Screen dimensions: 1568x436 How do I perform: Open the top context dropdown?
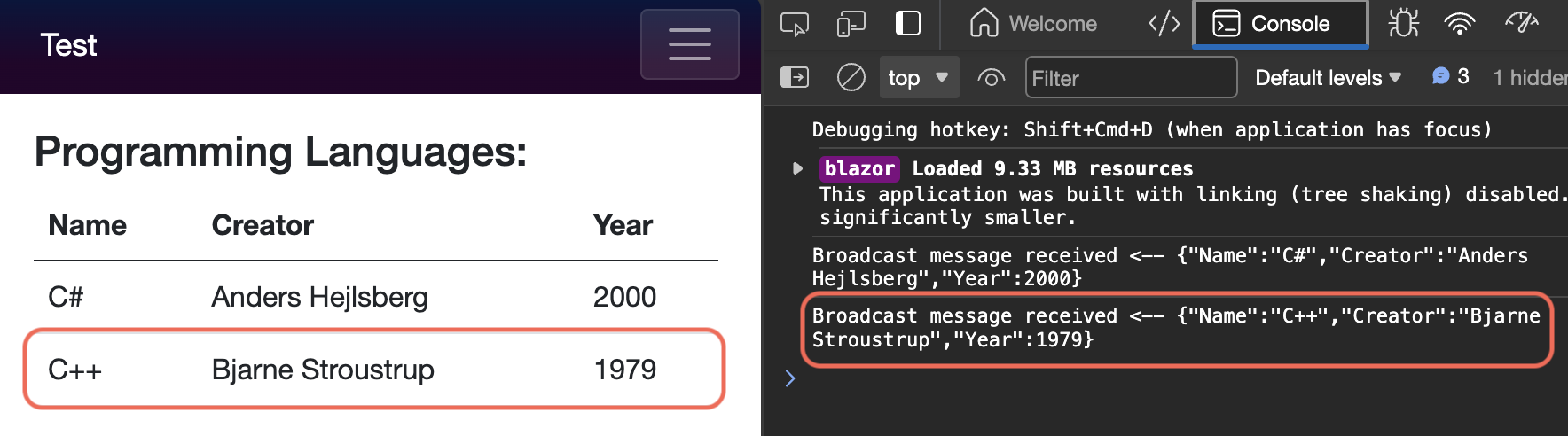[918, 78]
